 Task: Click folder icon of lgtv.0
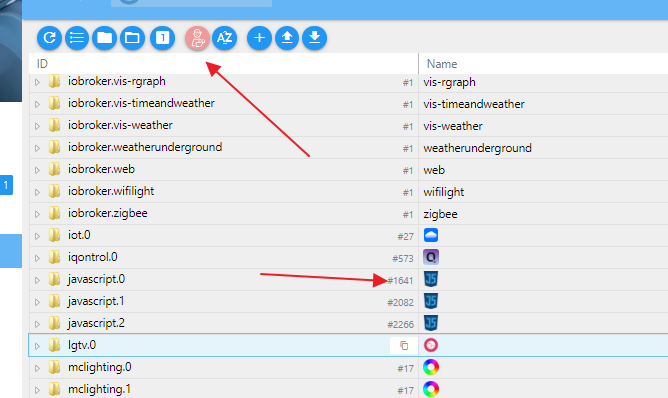[54, 345]
